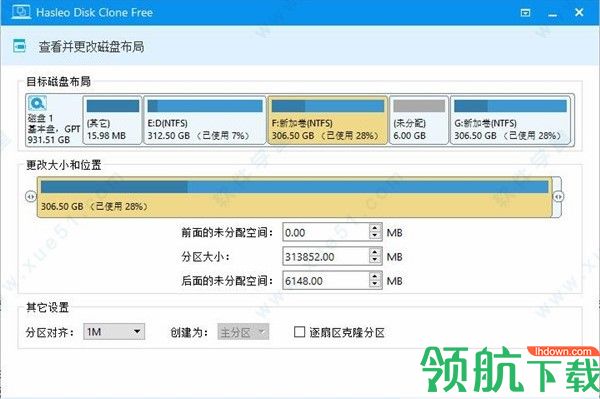This screenshot has height=399, width=600.
Task: Select the F:新加卷 306.50 GB partition
Action: (x=328, y=120)
